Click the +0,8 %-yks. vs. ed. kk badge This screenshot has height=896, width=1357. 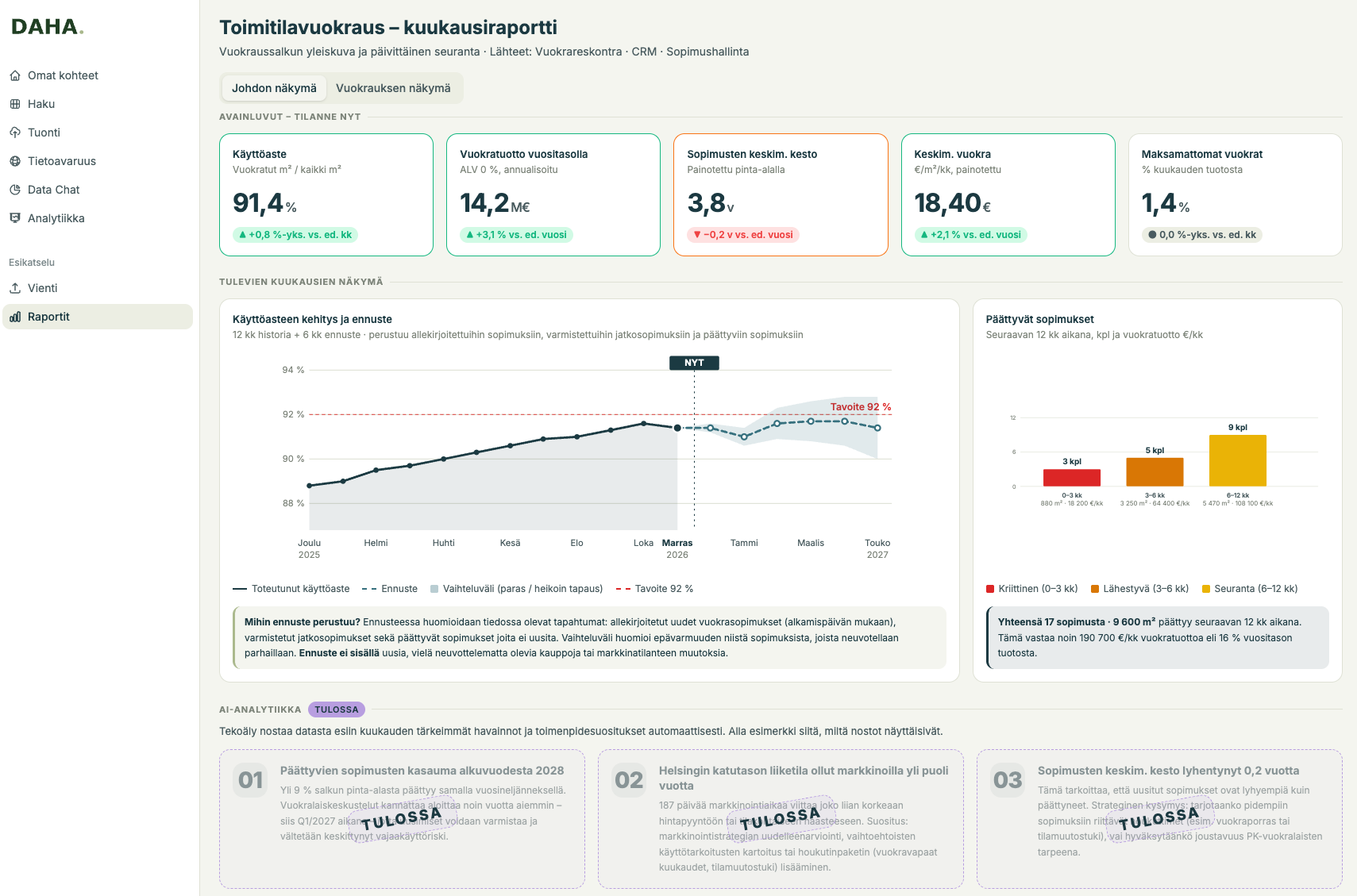pos(295,235)
